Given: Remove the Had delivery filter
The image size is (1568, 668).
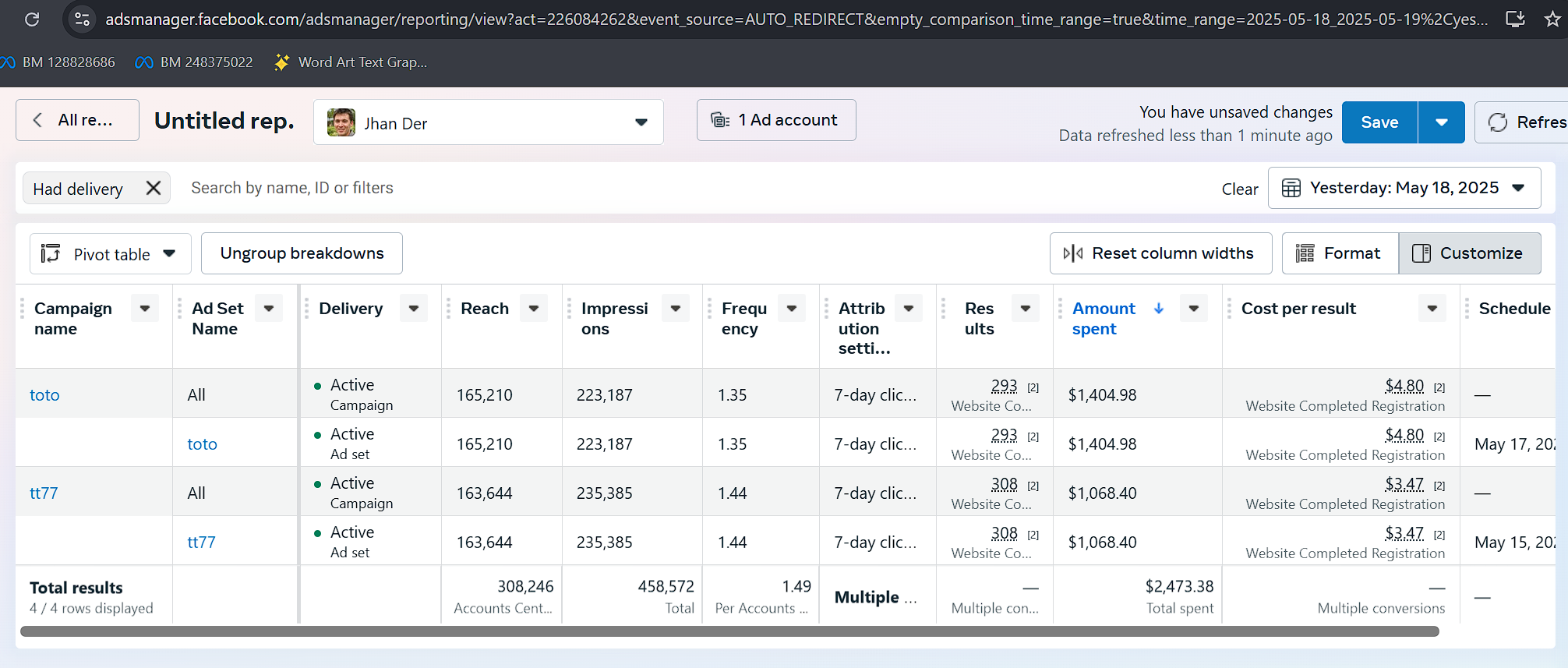Looking at the screenshot, I should (154, 188).
